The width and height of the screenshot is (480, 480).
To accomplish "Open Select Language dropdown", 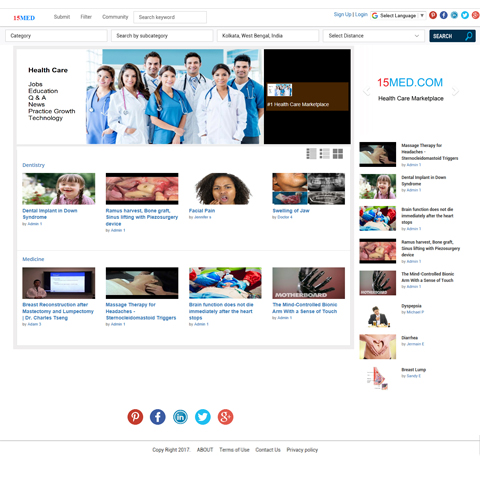I will click(x=398, y=15).
